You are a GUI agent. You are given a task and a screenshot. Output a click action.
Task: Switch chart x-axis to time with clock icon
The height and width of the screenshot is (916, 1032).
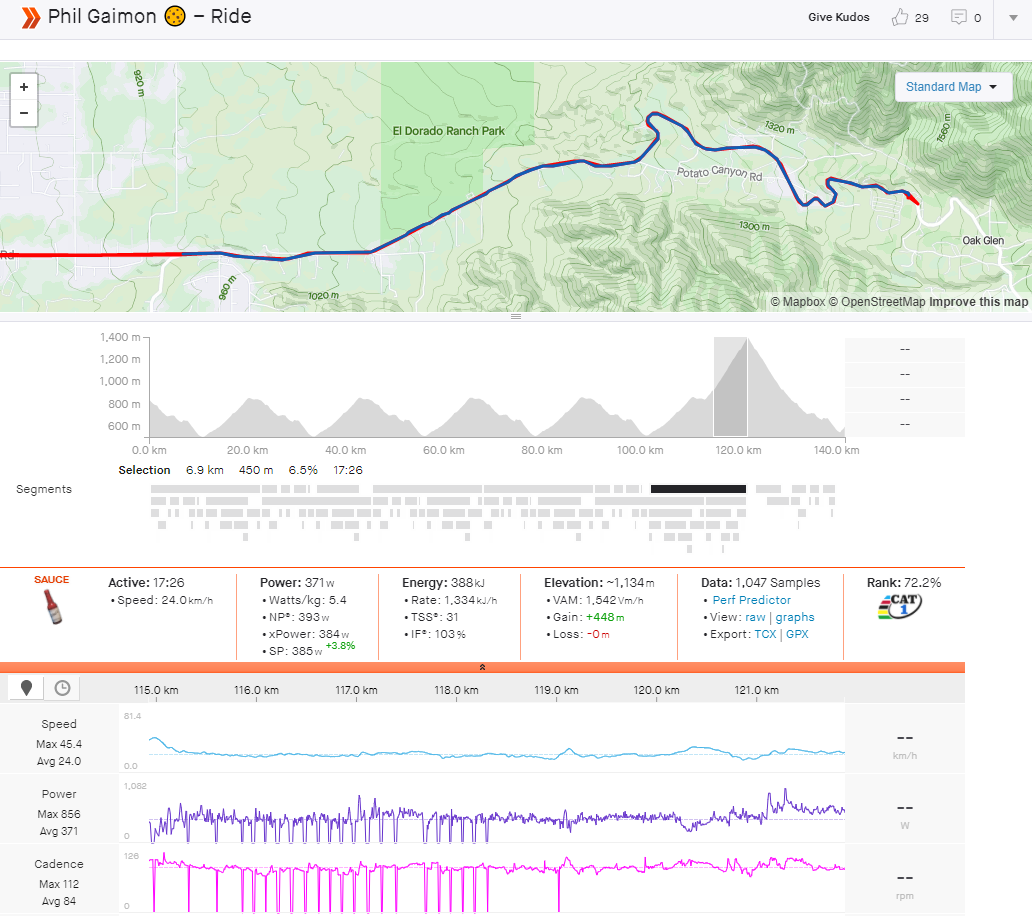point(62,688)
